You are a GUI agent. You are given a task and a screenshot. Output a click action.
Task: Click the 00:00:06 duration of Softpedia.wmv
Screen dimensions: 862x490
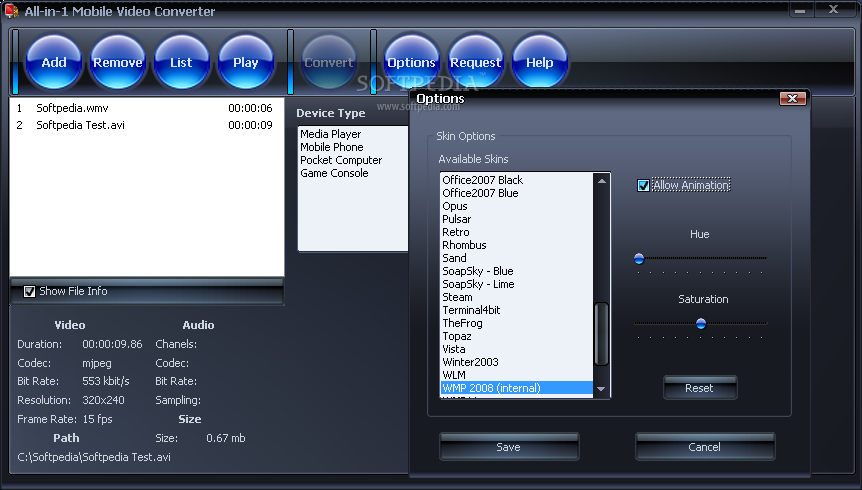[x=250, y=108]
